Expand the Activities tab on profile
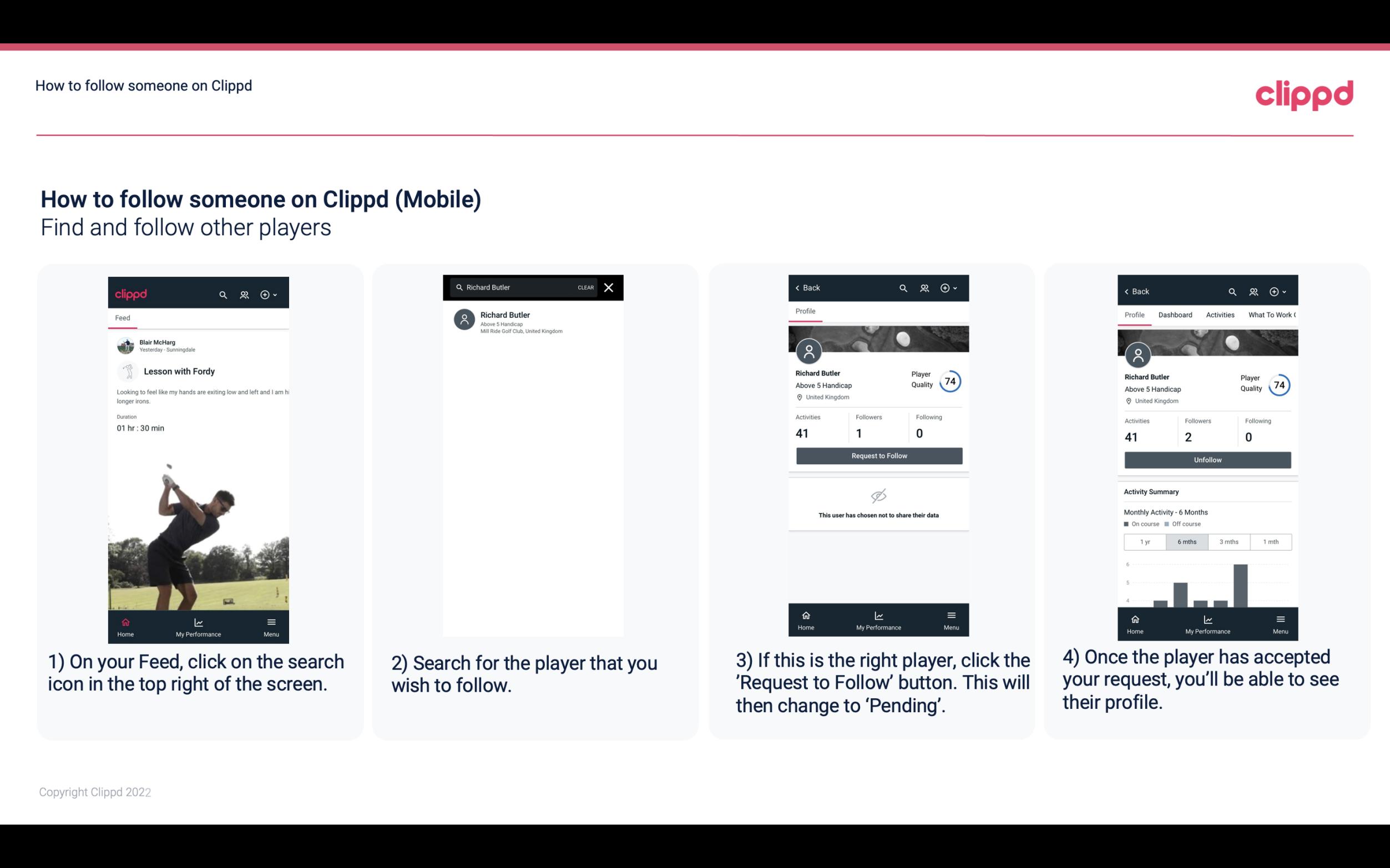This screenshot has width=1390, height=868. click(1220, 315)
